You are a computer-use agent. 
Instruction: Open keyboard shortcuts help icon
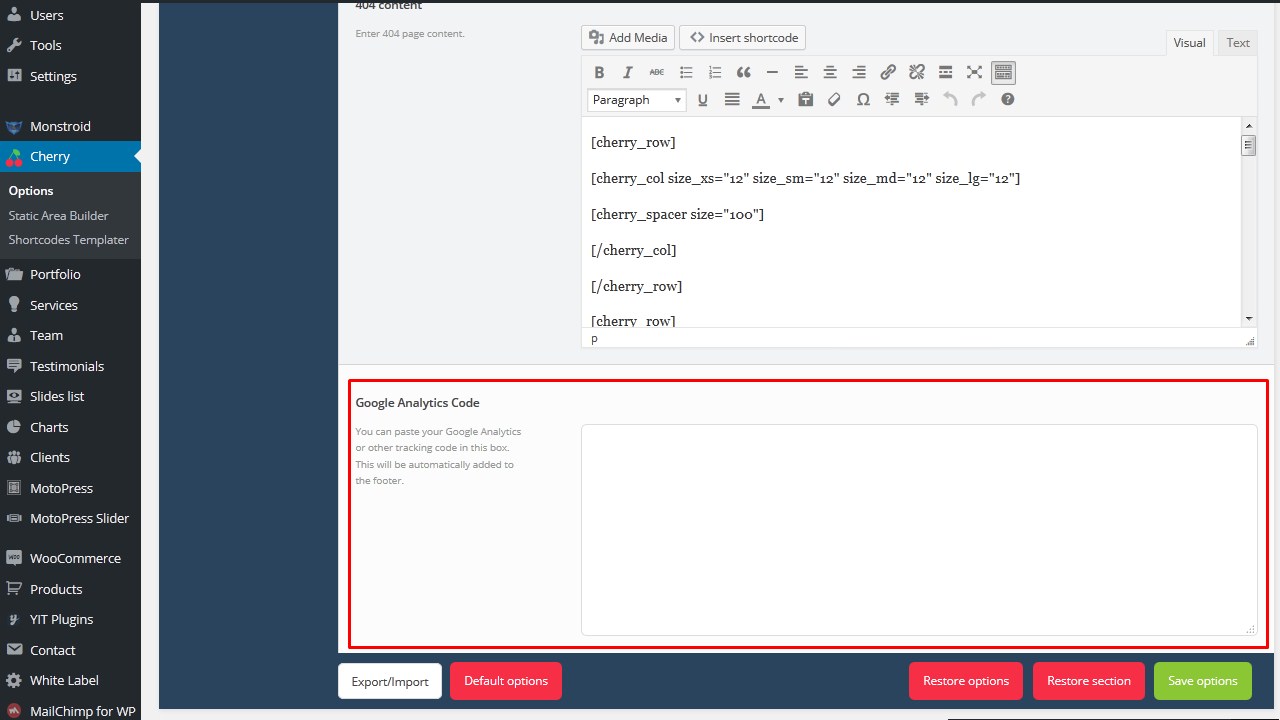coord(1008,99)
